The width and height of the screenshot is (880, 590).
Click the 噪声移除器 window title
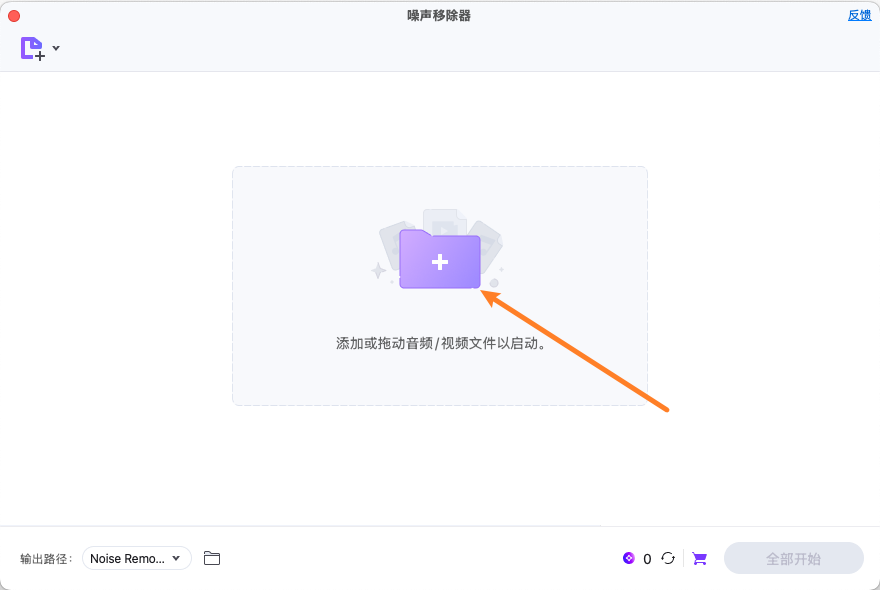pos(440,14)
